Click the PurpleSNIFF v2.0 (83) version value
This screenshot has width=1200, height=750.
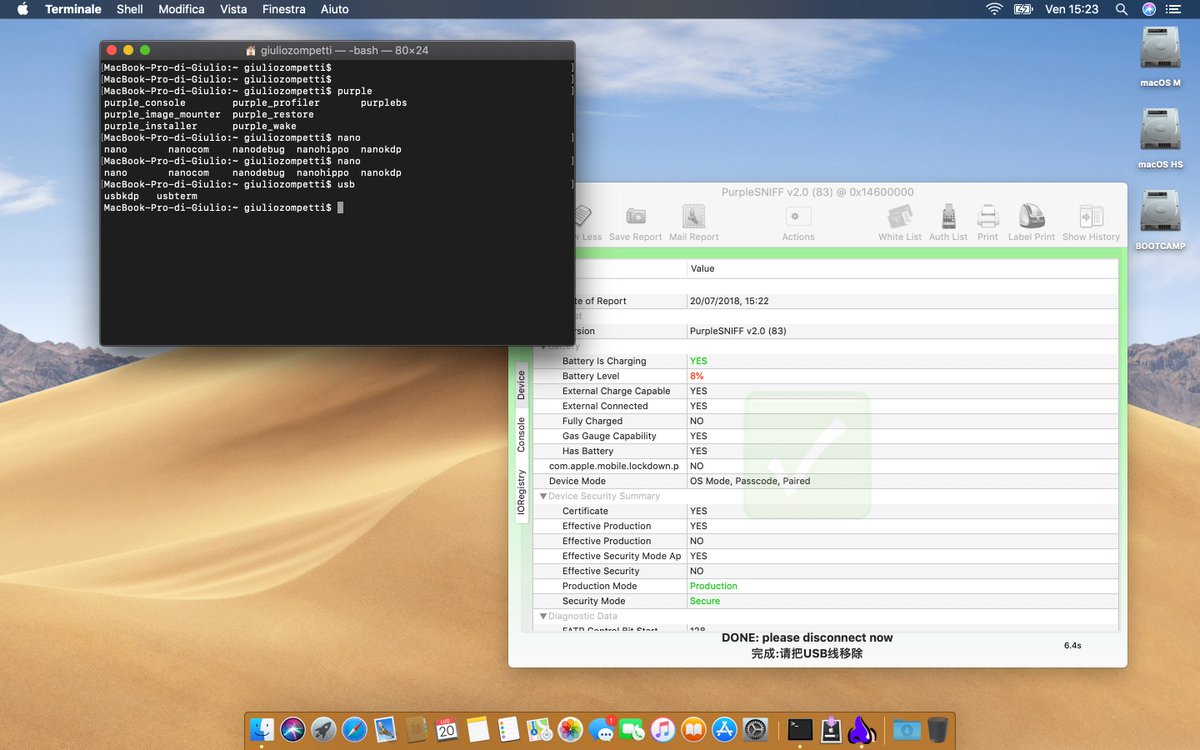click(x=738, y=331)
